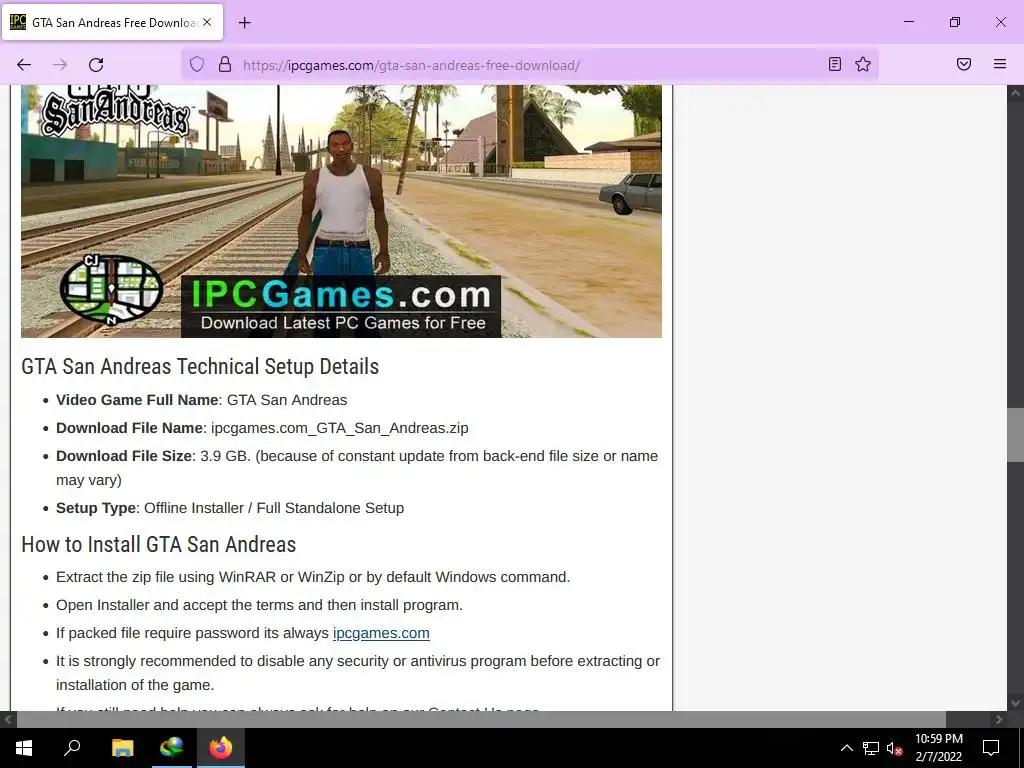Click the 'Video Game Full Name' label
The image size is (1024, 768).
pos(137,400)
